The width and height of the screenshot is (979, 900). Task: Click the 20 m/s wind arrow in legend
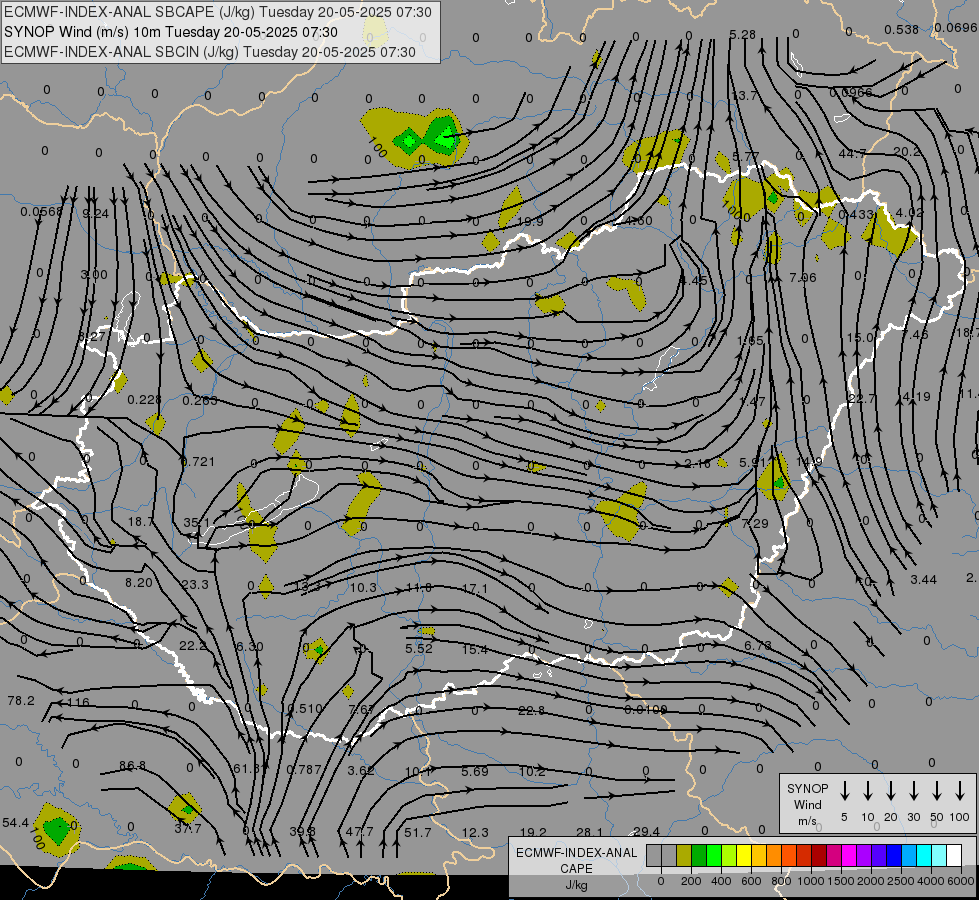891,790
